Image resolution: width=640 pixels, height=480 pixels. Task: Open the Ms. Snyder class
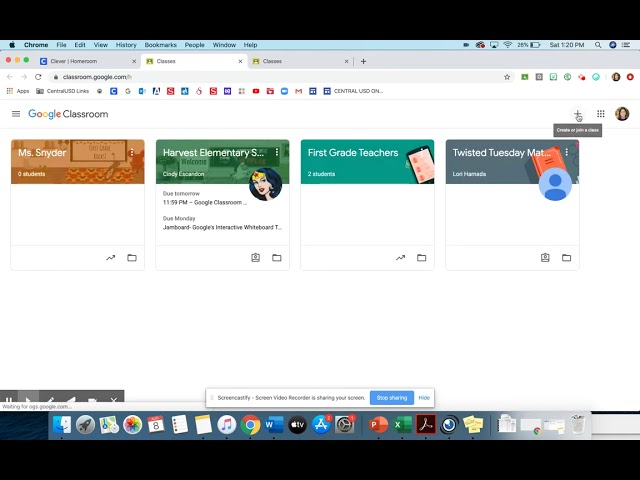point(42,153)
